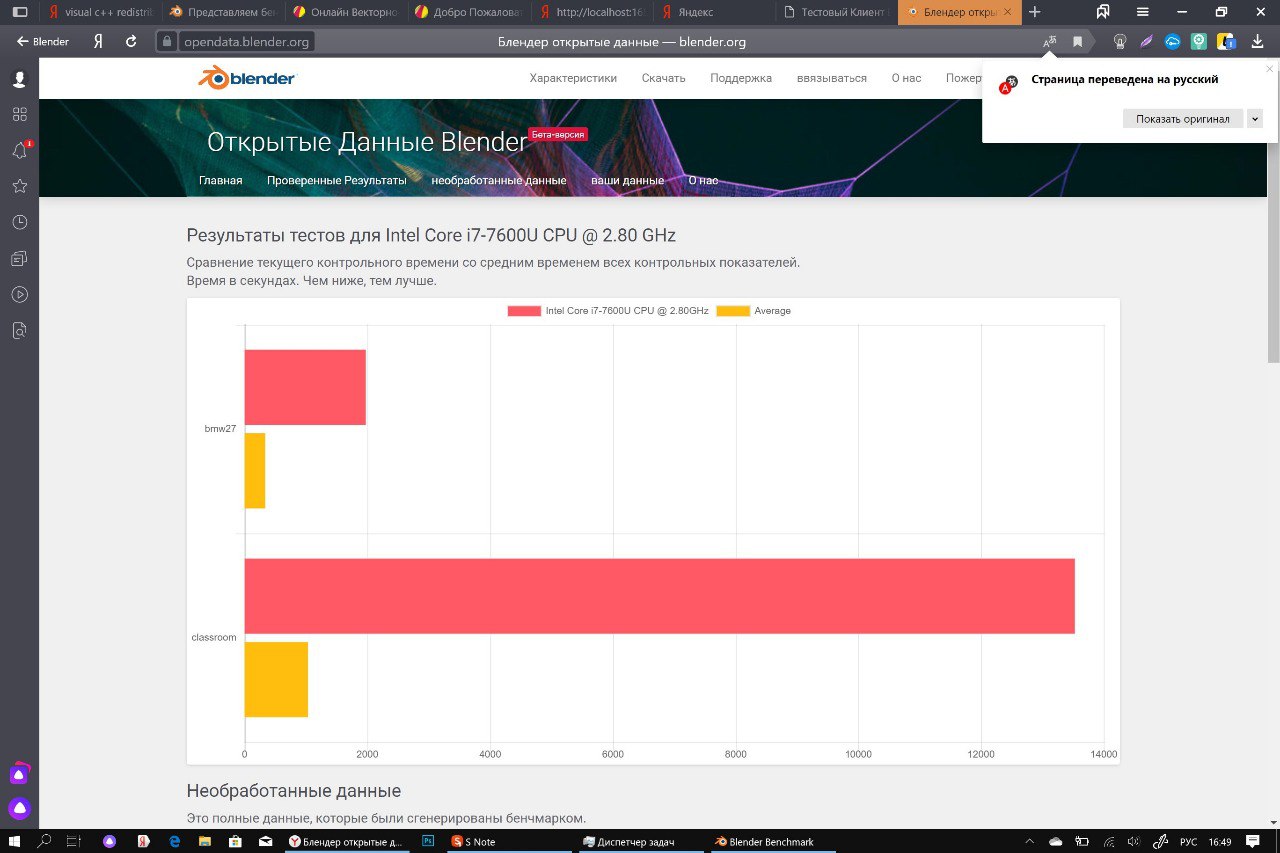Open bookmarks star in the sidebar
Screen dimensions: 1280x853
pyautogui.click(x=19, y=186)
